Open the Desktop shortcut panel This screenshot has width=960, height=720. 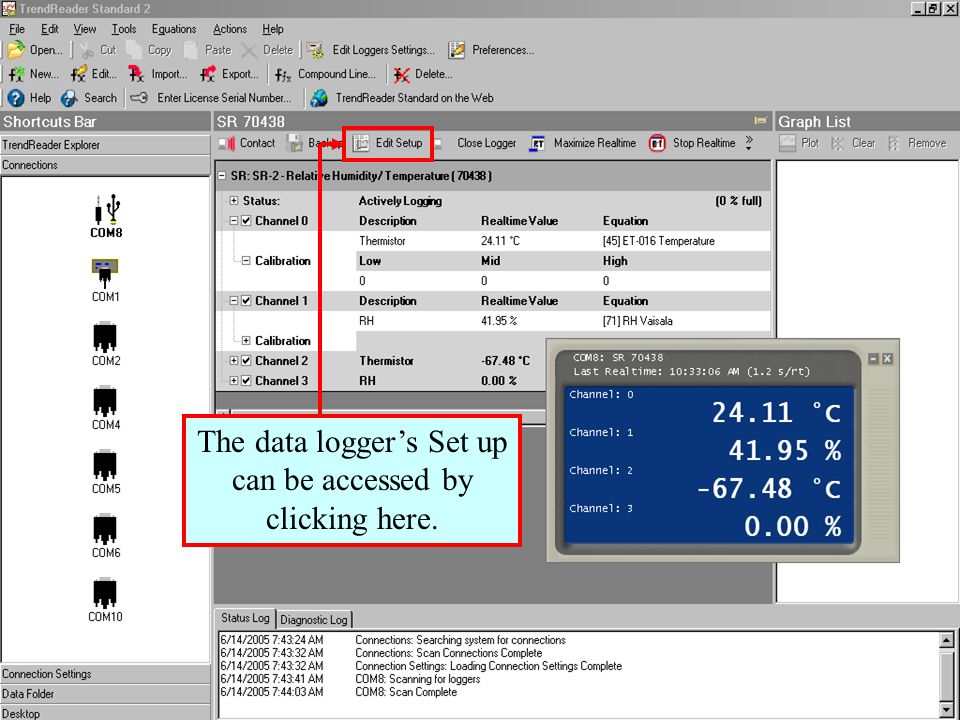[105, 713]
